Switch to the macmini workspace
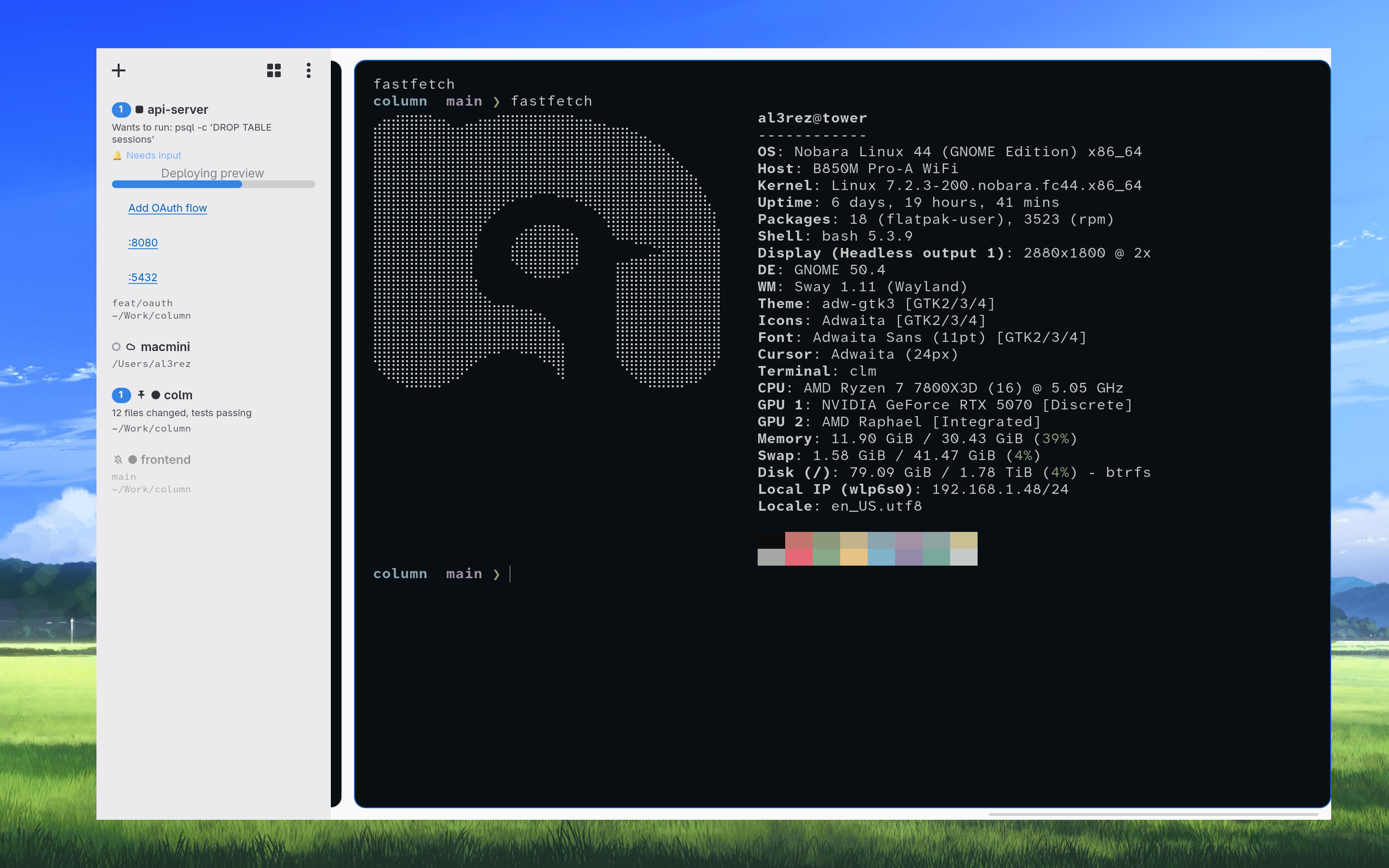Screen dimensions: 1389x868 pos(165,347)
